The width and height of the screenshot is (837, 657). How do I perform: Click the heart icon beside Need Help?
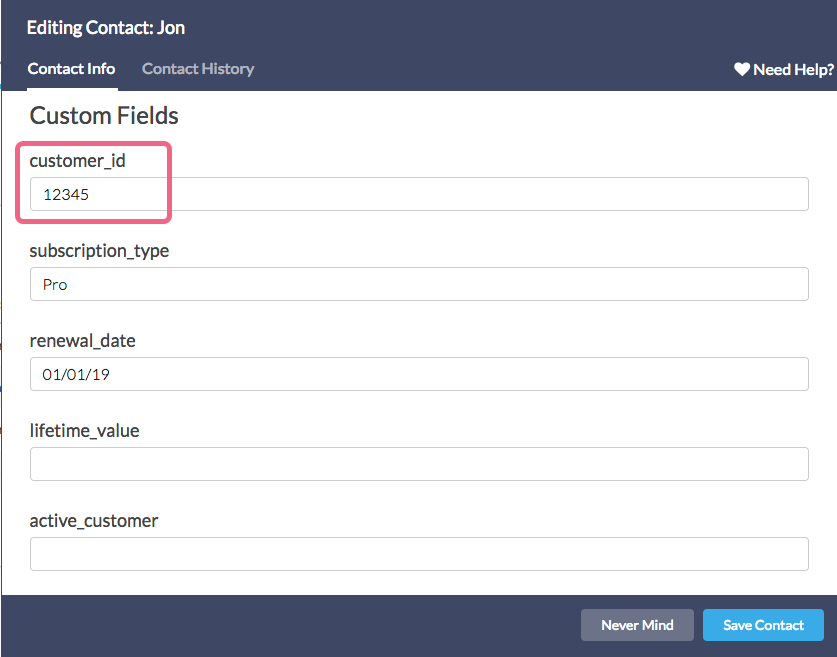coord(742,69)
